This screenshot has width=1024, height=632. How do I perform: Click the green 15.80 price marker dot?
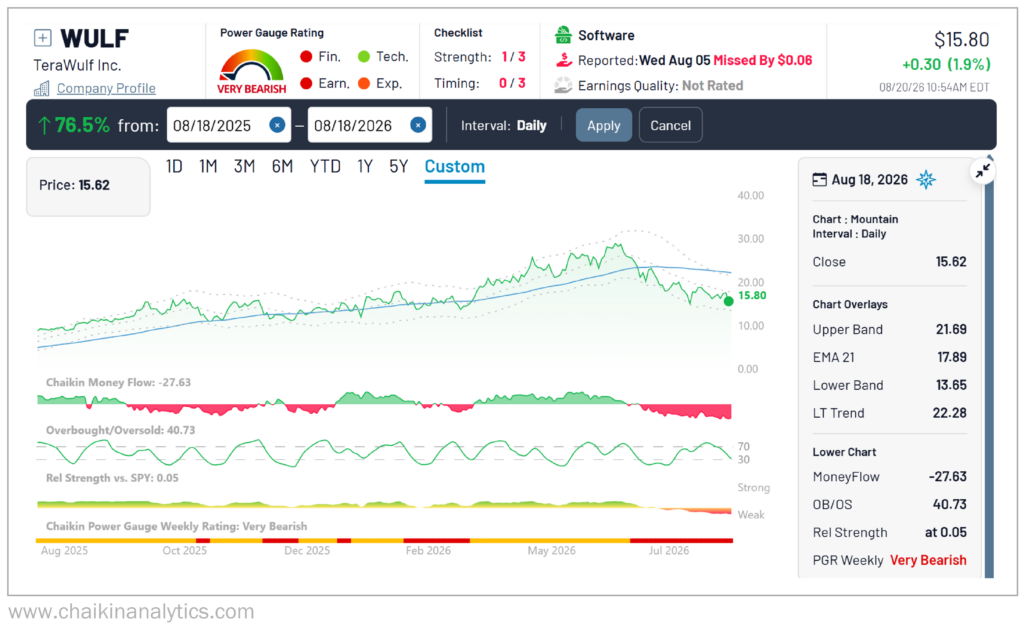728,301
